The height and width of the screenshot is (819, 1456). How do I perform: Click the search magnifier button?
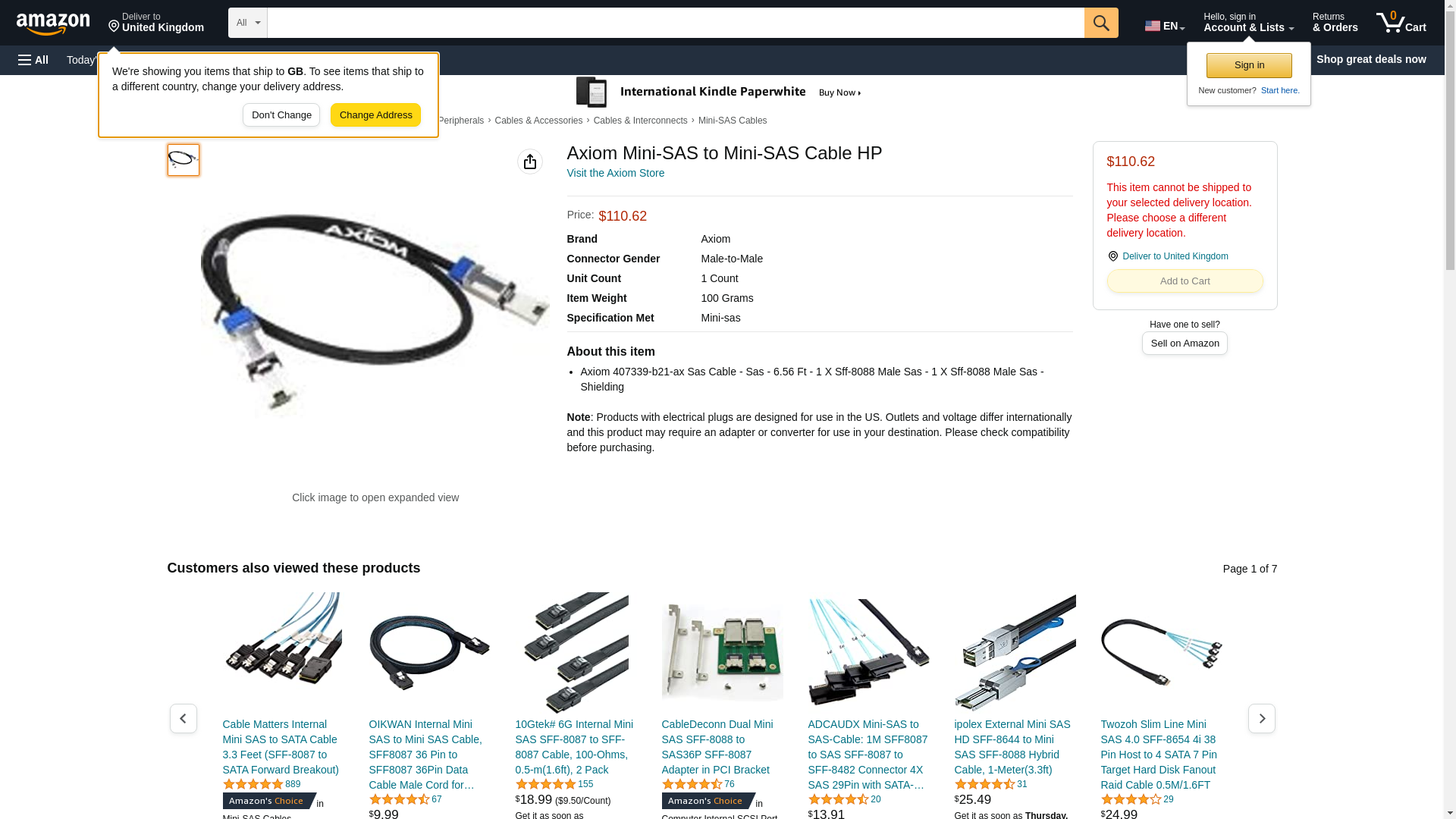[1101, 23]
